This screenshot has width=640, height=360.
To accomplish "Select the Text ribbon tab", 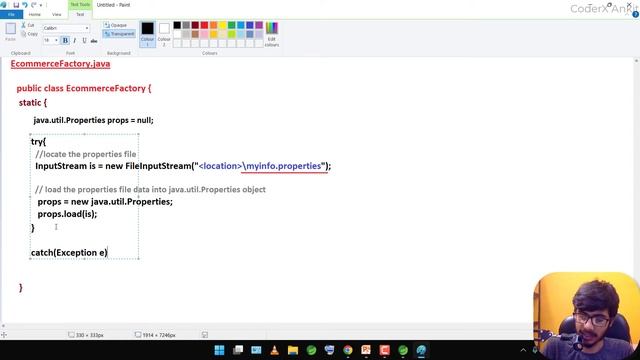I will click(80, 14).
